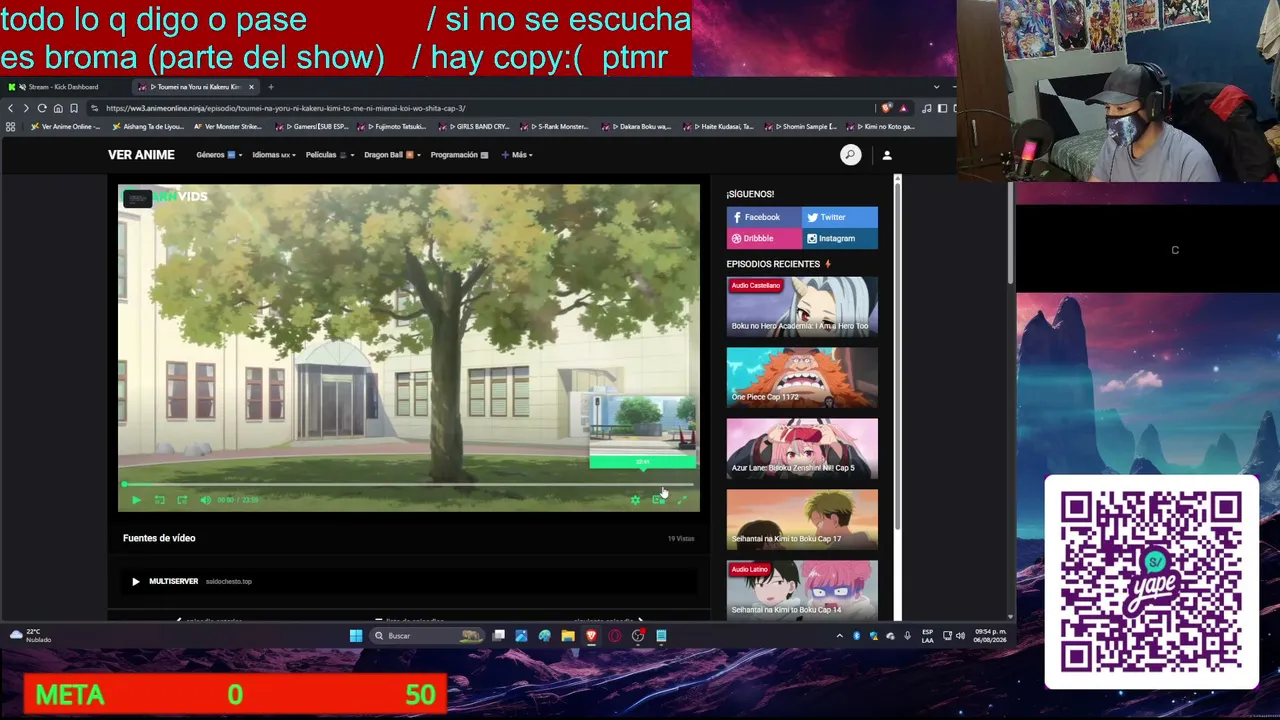Open the Opera GX taskbar icon
Image resolution: width=1280 pixels, height=720 pixels.
click(x=614, y=636)
